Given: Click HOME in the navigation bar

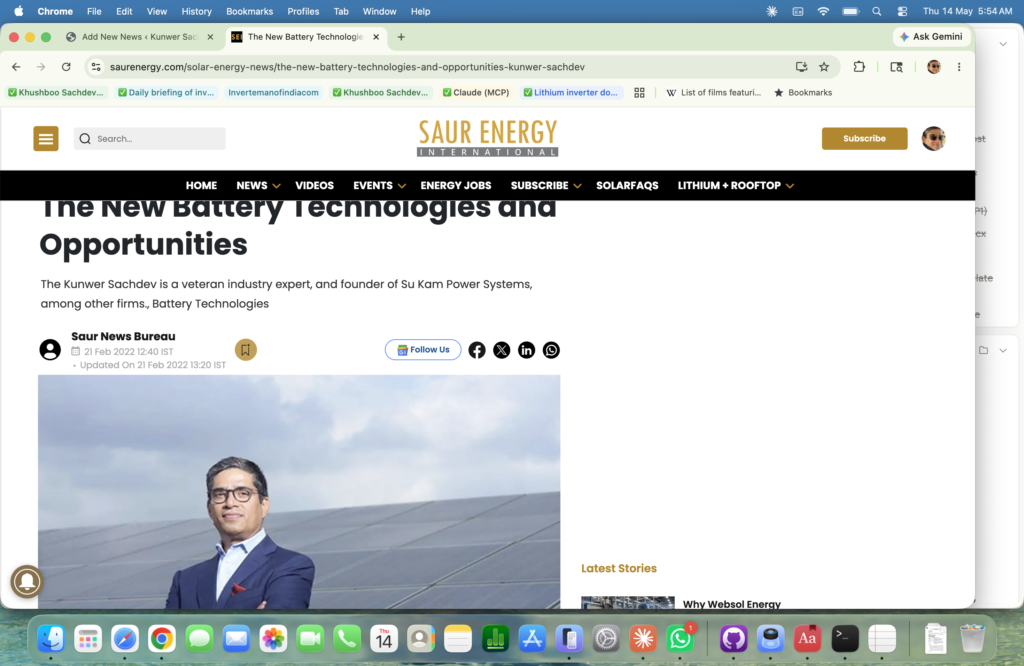Looking at the screenshot, I should [x=201, y=185].
